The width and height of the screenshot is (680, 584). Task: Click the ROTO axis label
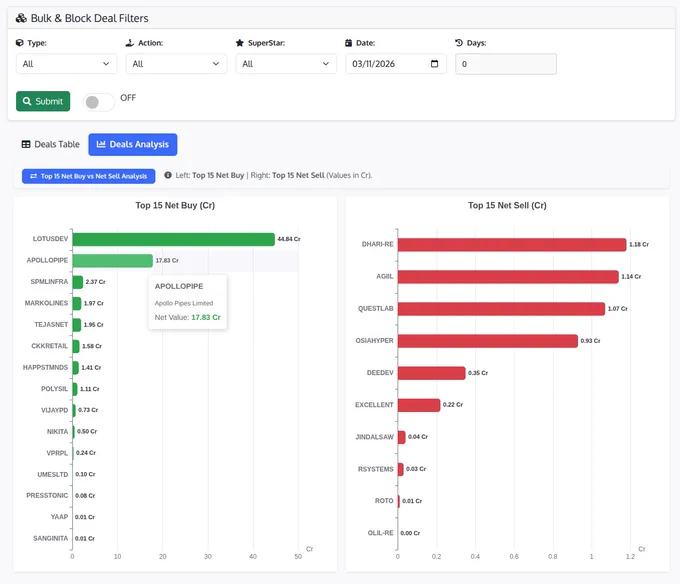click(384, 501)
